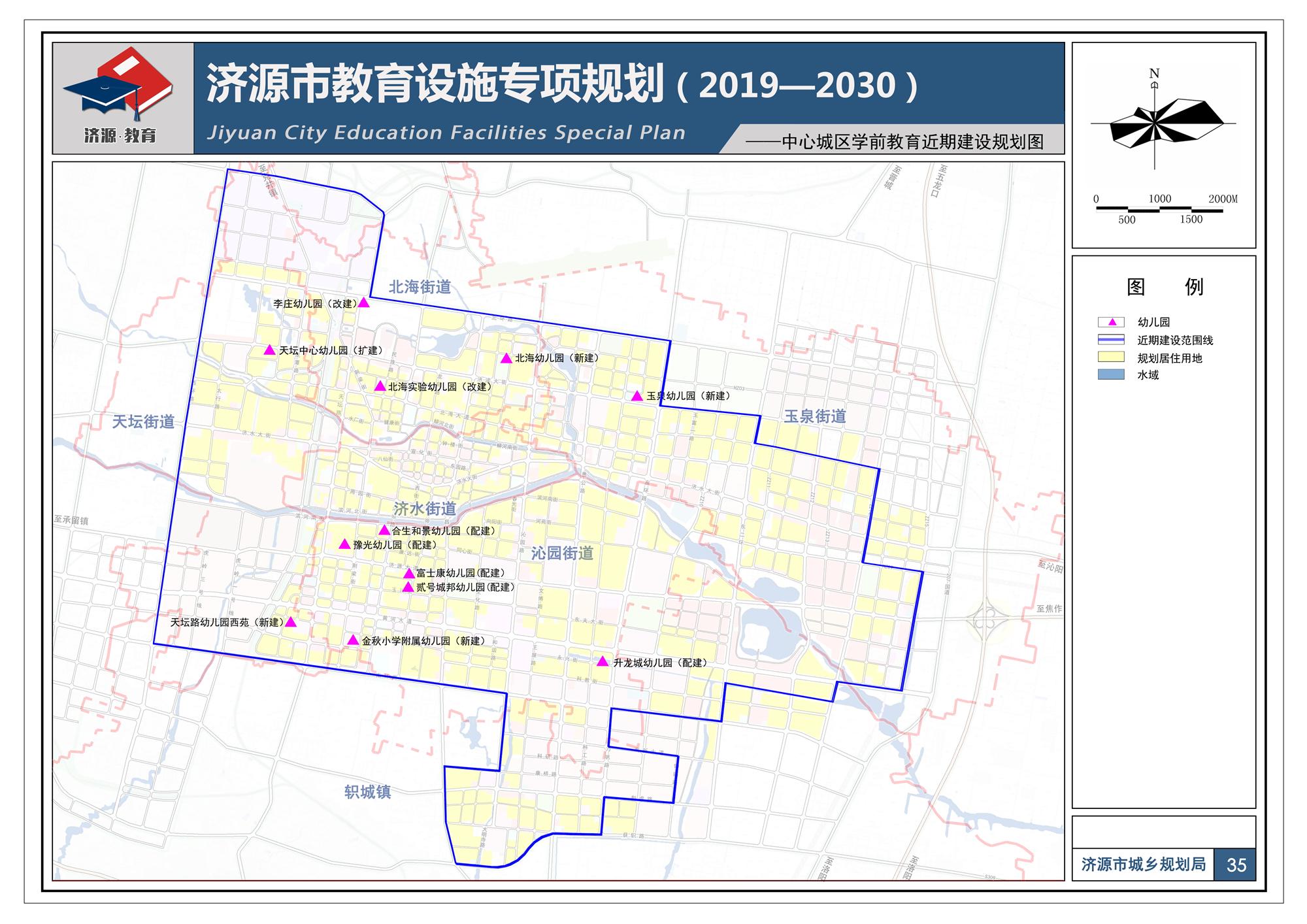
Task: Click the 至焦作 direction label
Action: 1049,608
